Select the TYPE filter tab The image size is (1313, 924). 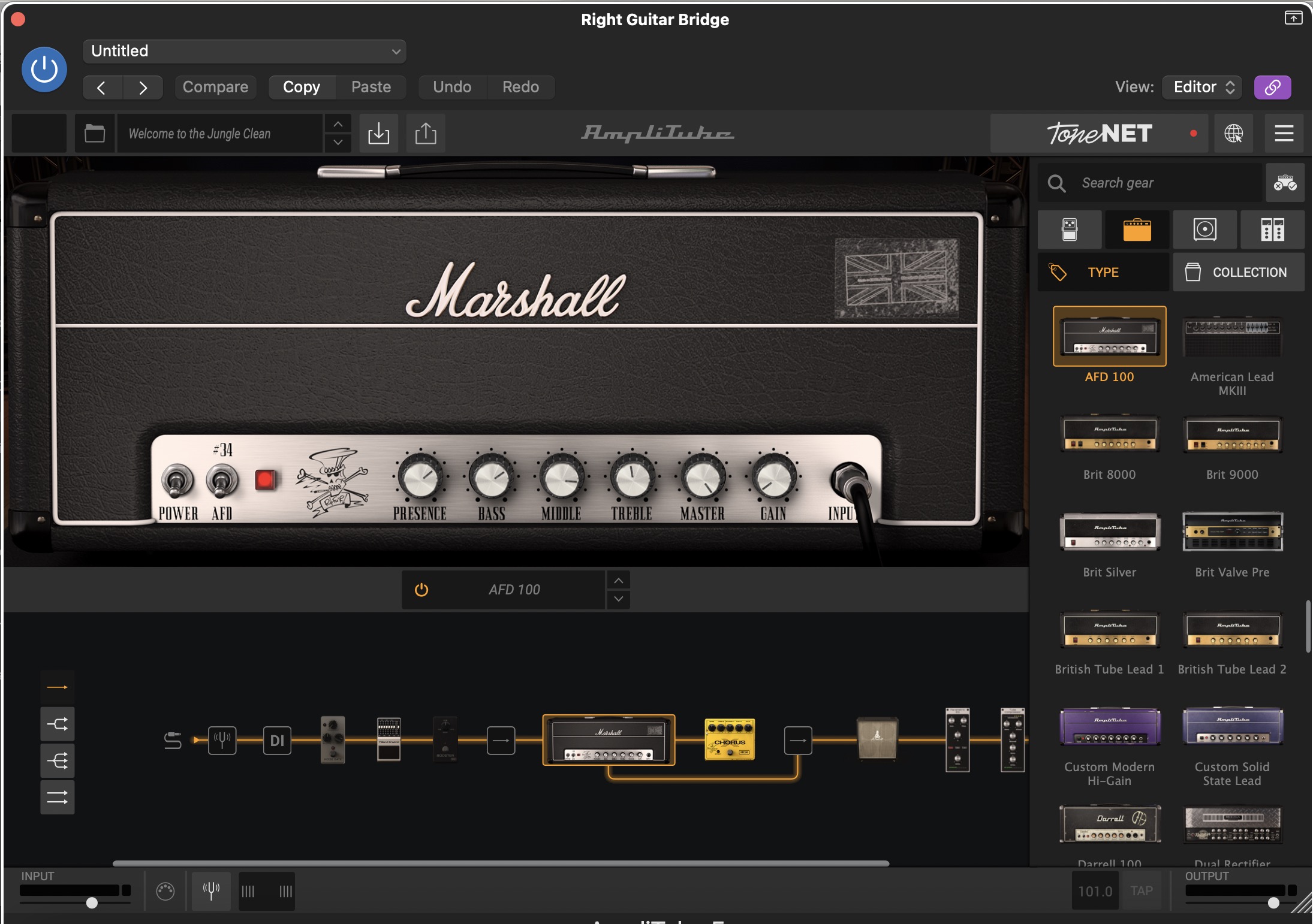coord(1103,272)
